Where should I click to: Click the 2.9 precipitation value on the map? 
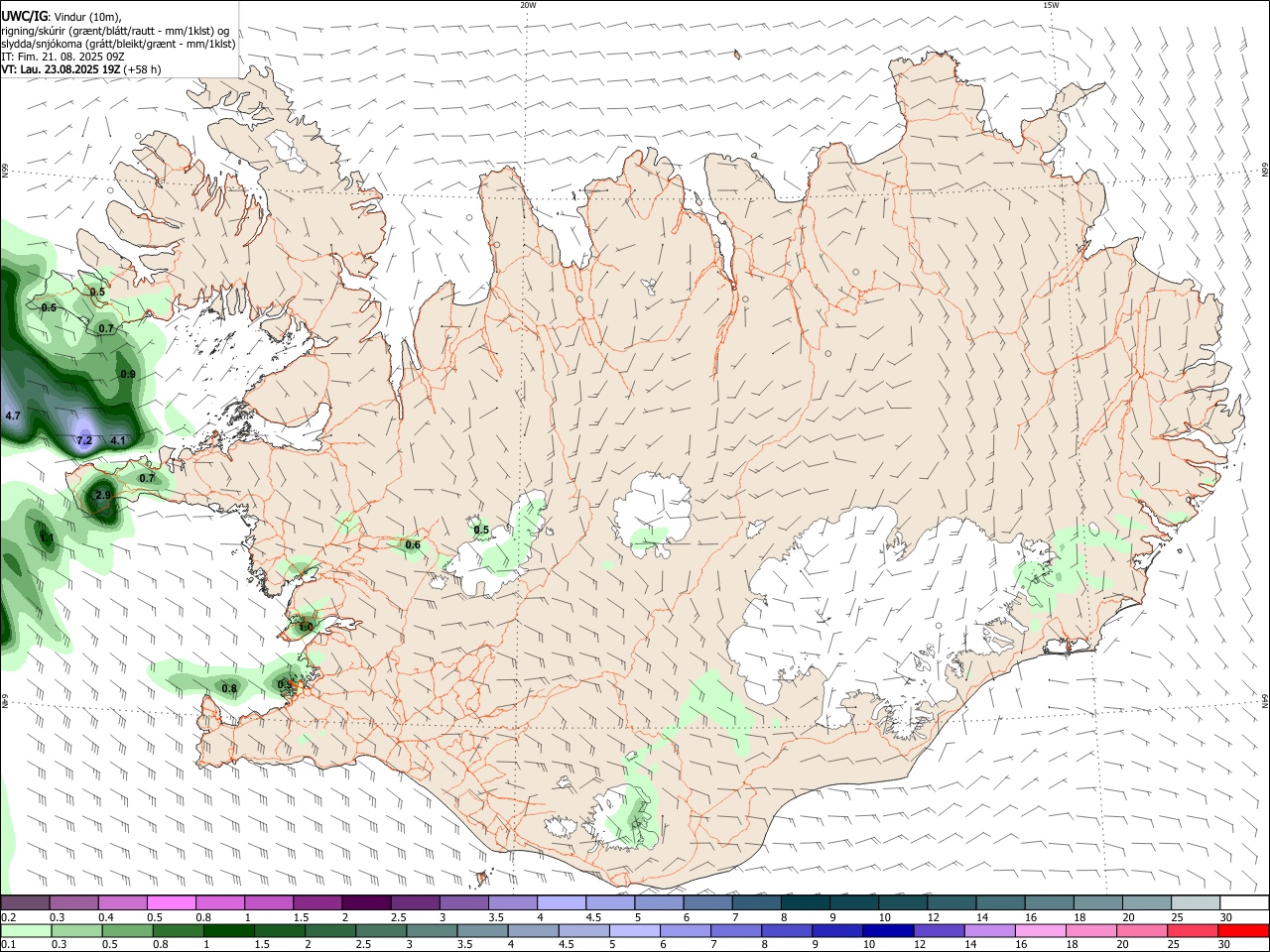pos(103,495)
